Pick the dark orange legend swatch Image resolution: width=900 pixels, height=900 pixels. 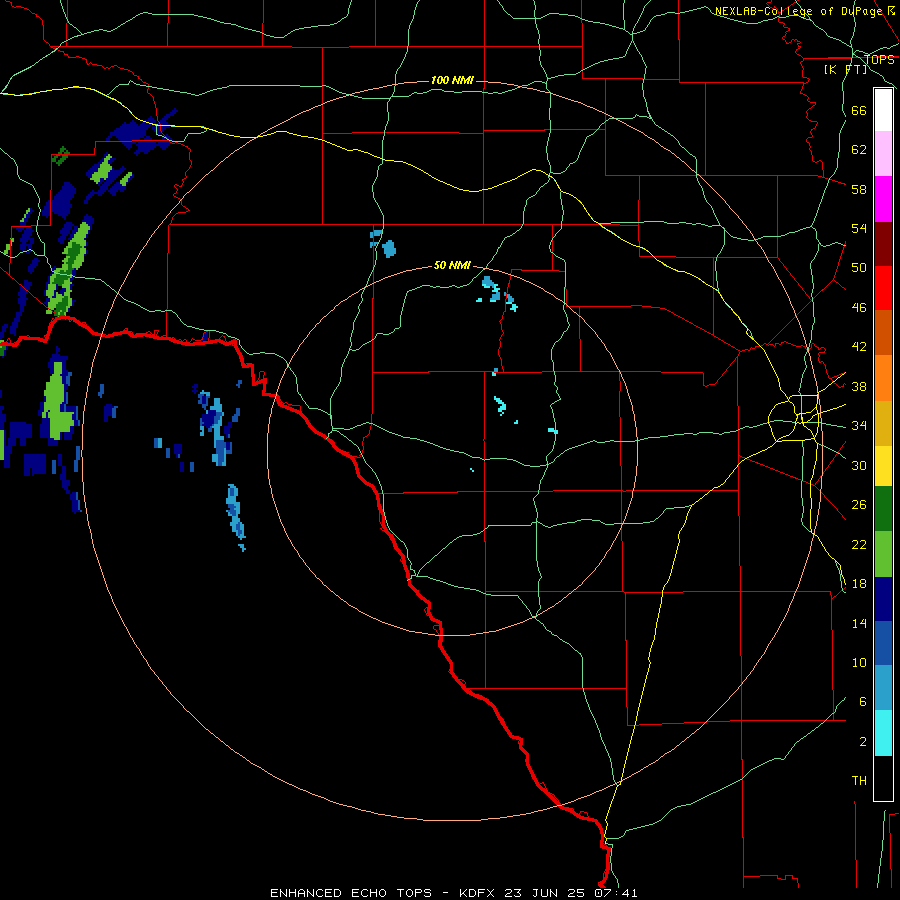(x=883, y=333)
